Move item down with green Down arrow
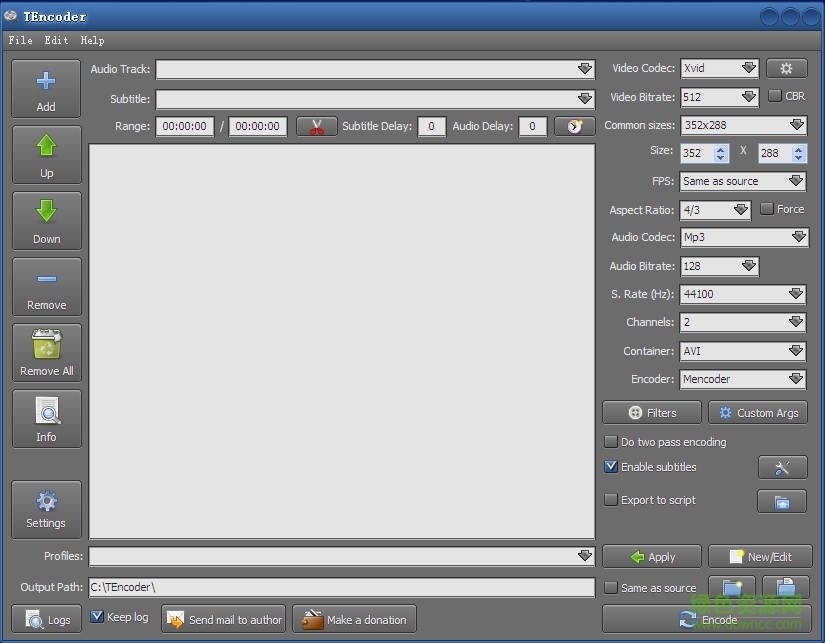The image size is (825, 643). point(46,213)
